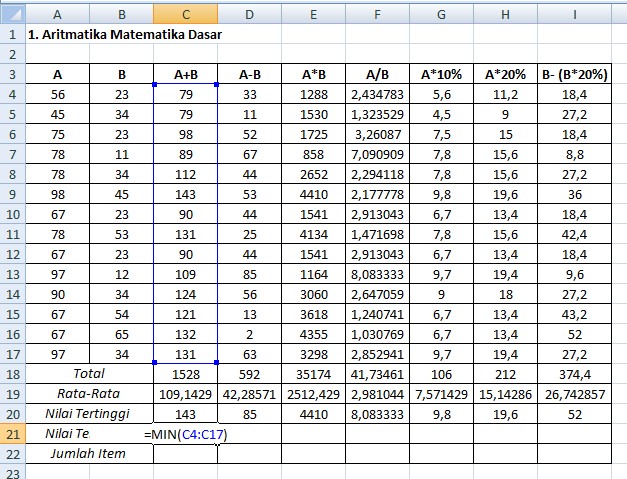This screenshot has width=627, height=479.
Task: Select cell with value 7,090909
Action: 377,154
